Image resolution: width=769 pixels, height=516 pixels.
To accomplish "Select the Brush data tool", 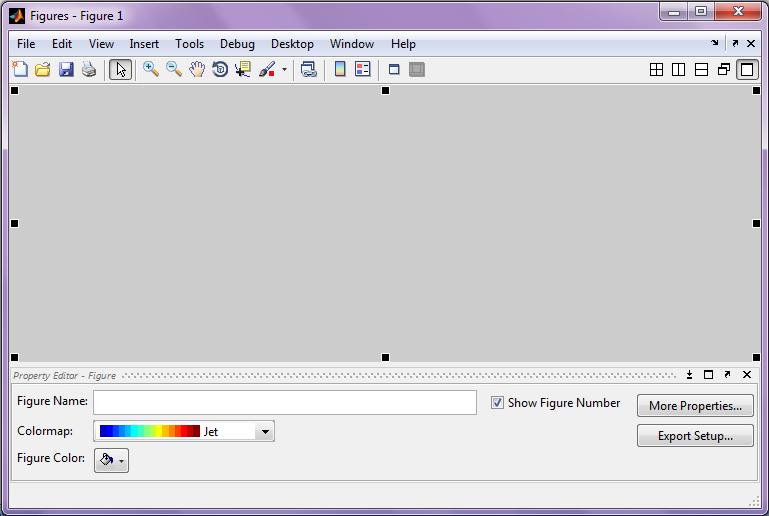I will click(x=267, y=69).
